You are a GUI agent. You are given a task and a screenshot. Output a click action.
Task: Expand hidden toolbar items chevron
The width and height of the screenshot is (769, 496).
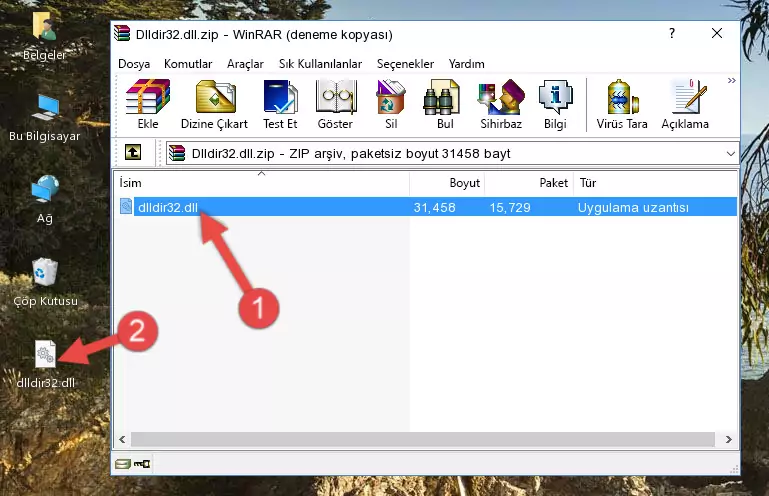click(731, 80)
